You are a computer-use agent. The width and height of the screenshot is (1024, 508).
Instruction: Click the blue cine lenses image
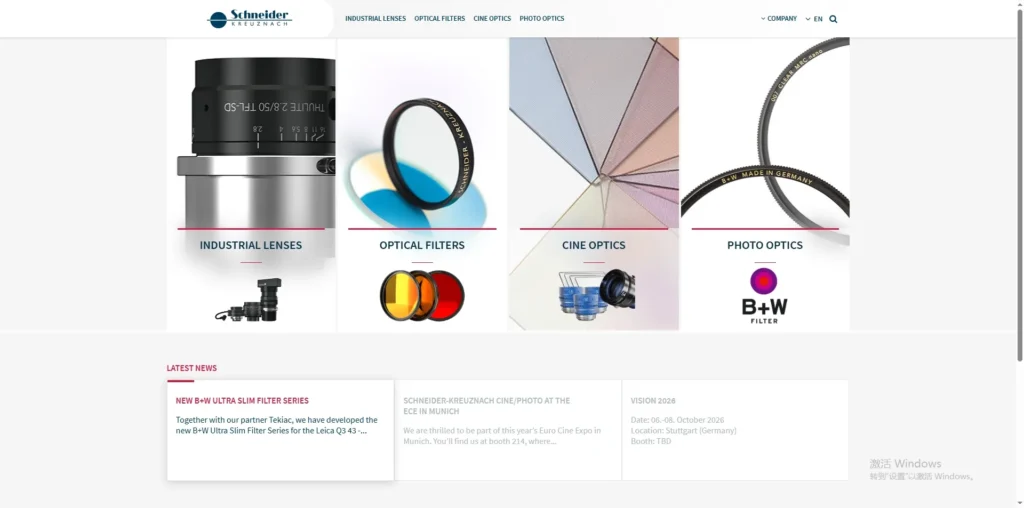point(596,294)
